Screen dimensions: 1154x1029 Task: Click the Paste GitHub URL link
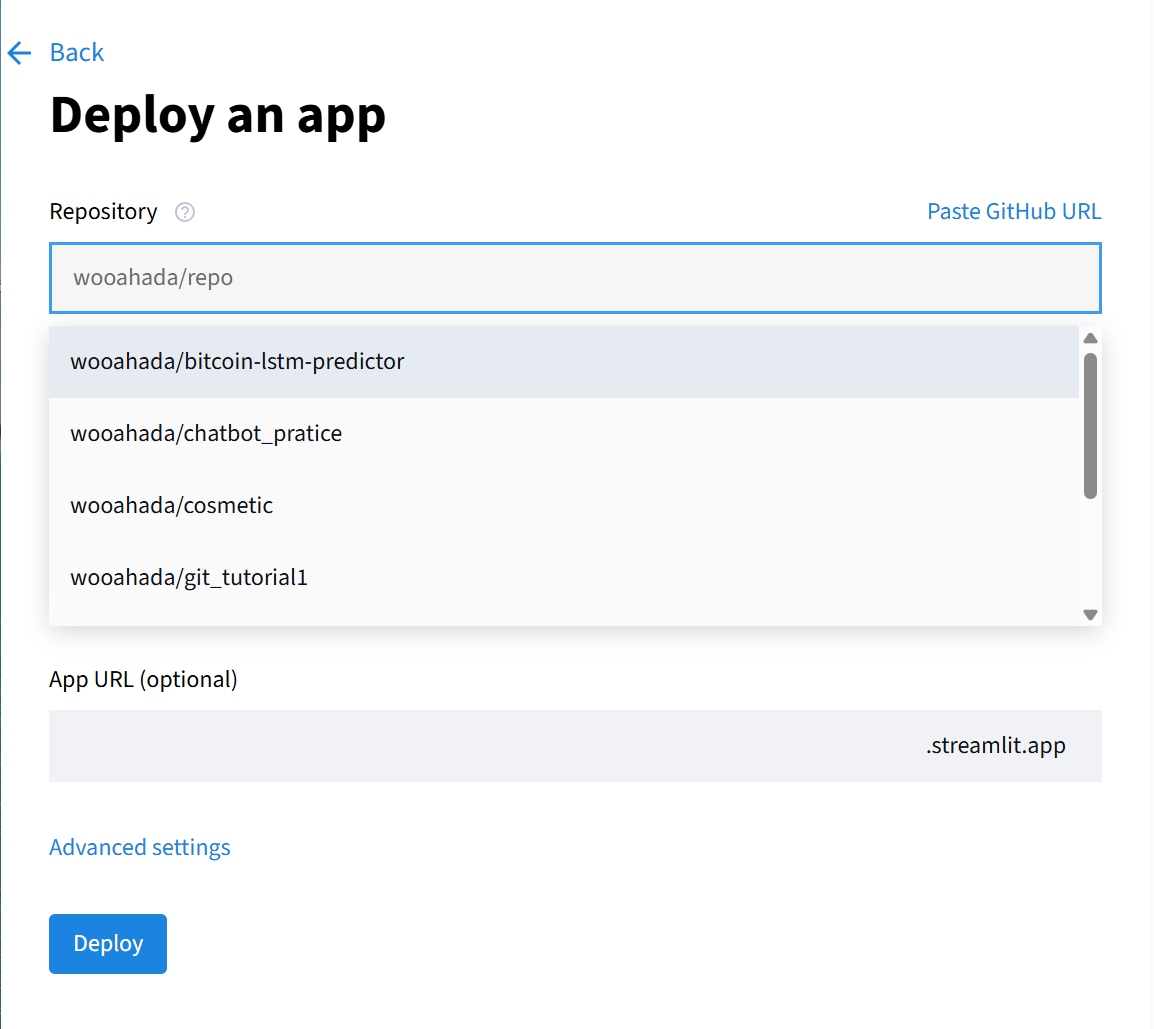(1013, 211)
